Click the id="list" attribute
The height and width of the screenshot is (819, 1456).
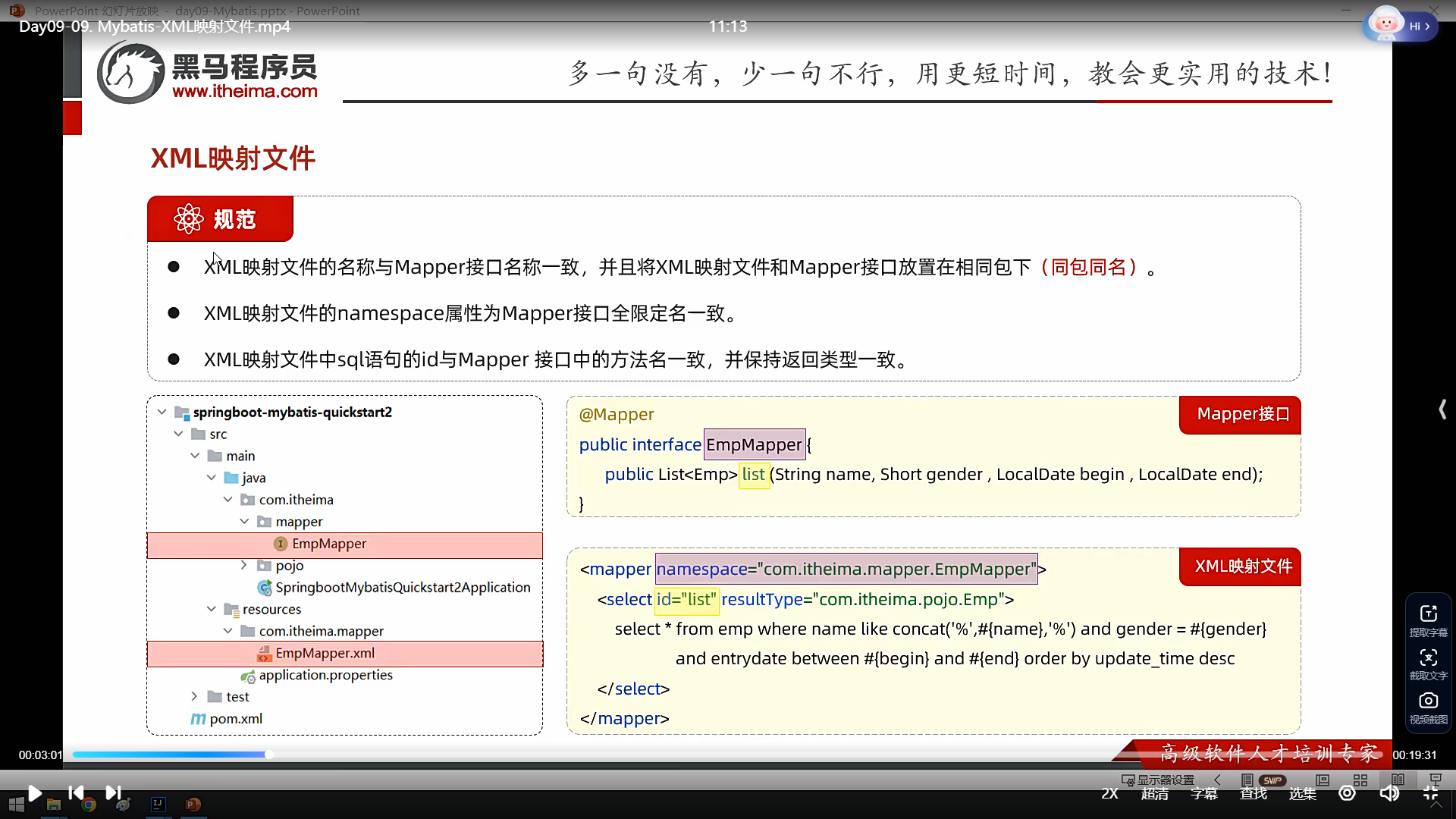coord(686,600)
